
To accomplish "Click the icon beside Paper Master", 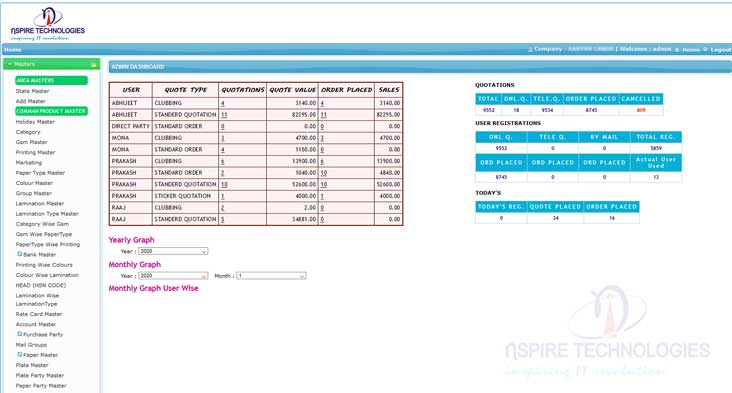I will point(20,355).
